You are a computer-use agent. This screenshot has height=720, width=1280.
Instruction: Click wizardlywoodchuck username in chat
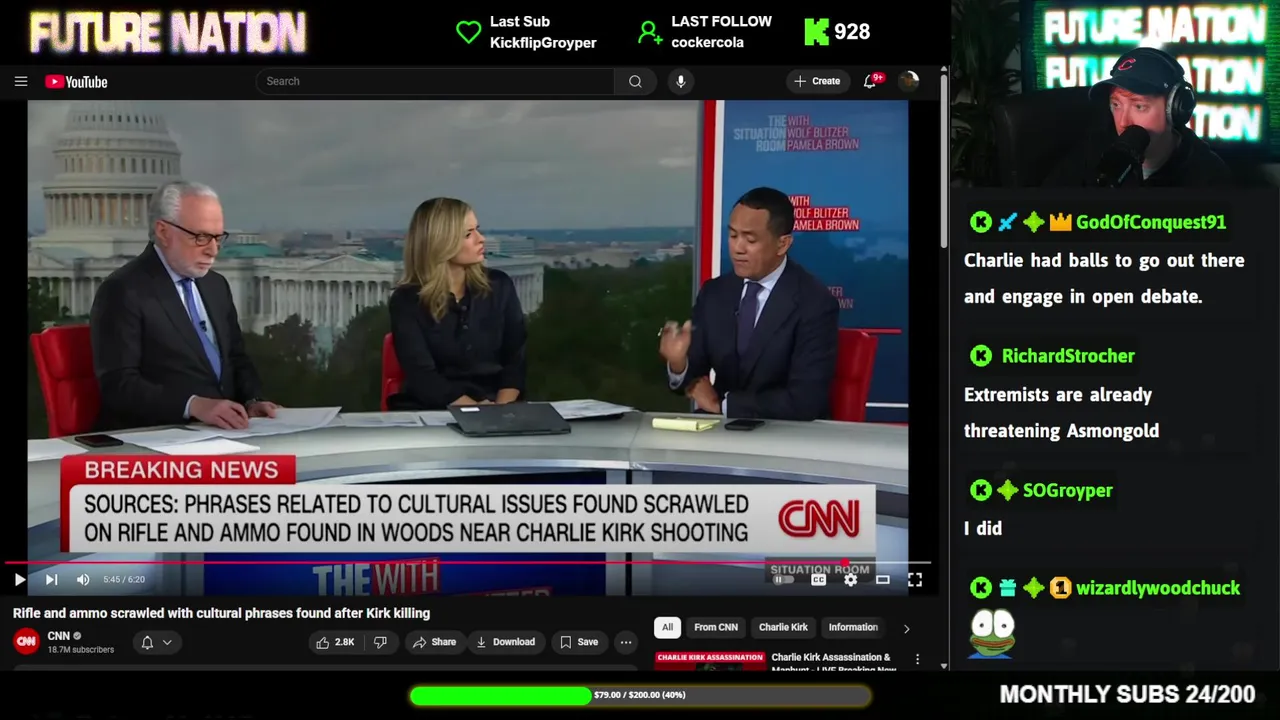[x=1158, y=588]
